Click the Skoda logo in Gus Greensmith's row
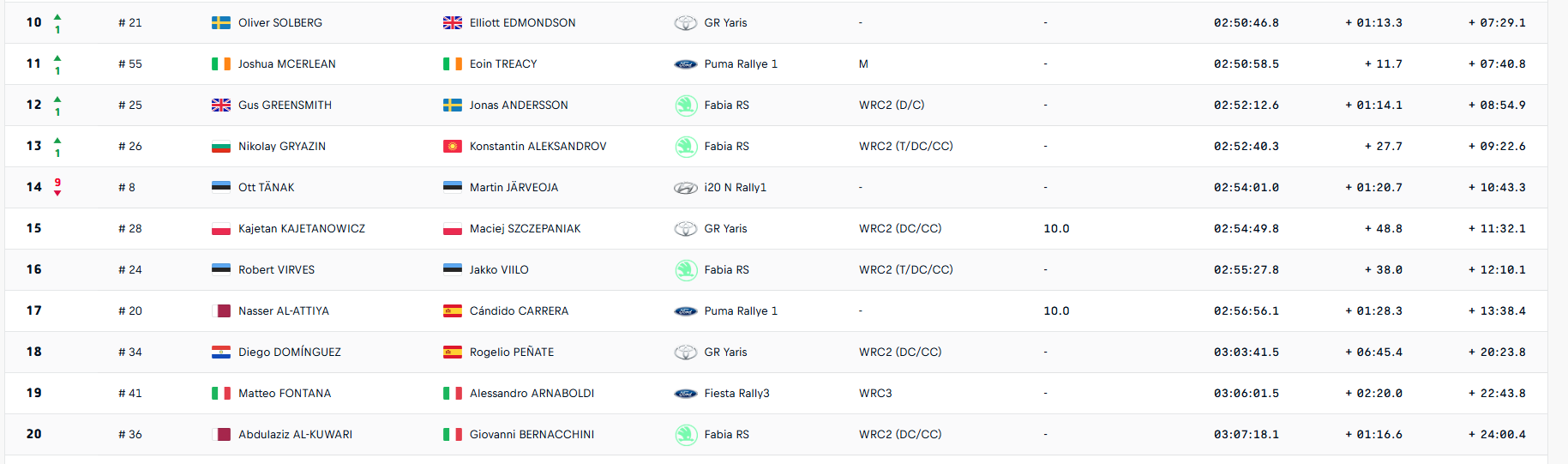The width and height of the screenshot is (1568, 464). tap(685, 105)
